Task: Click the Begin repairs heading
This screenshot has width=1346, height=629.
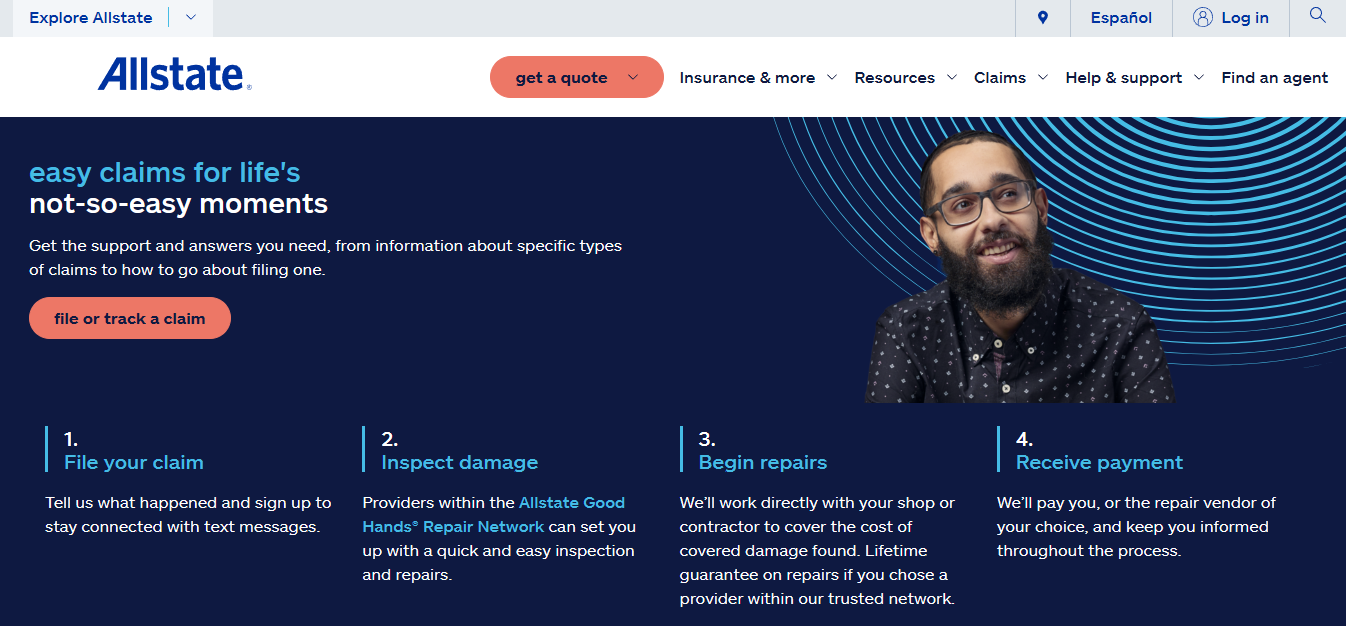Action: click(x=762, y=462)
